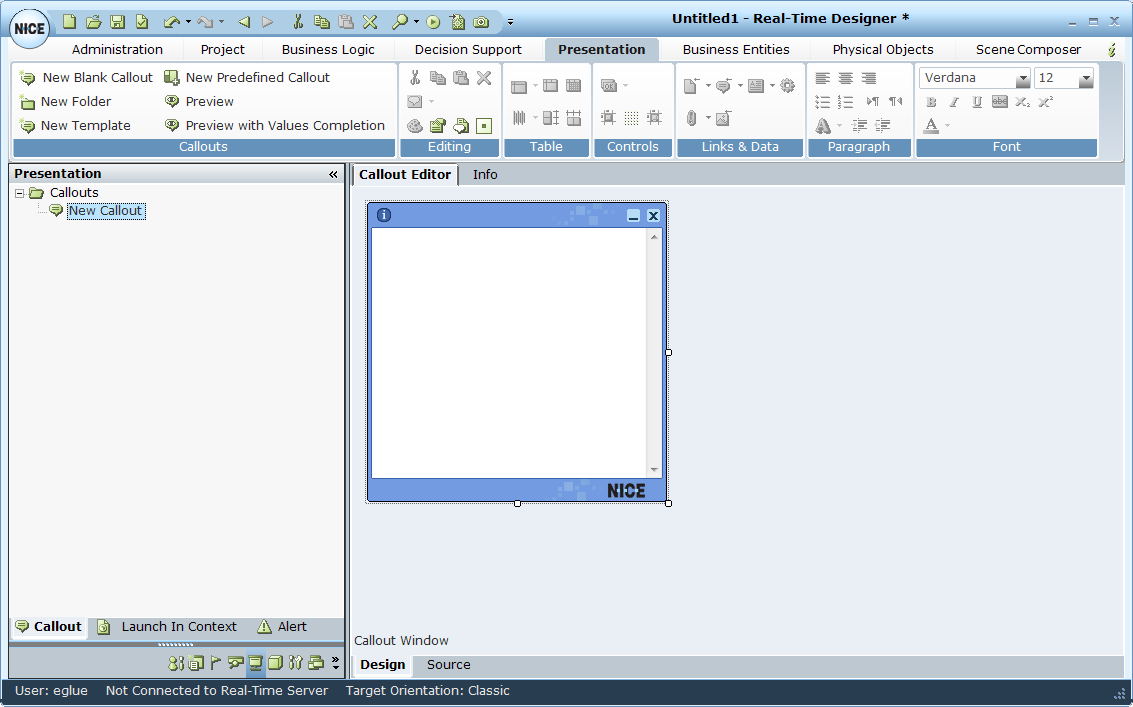Click the green Run play icon
The image size is (1133, 707).
(x=433, y=21)
